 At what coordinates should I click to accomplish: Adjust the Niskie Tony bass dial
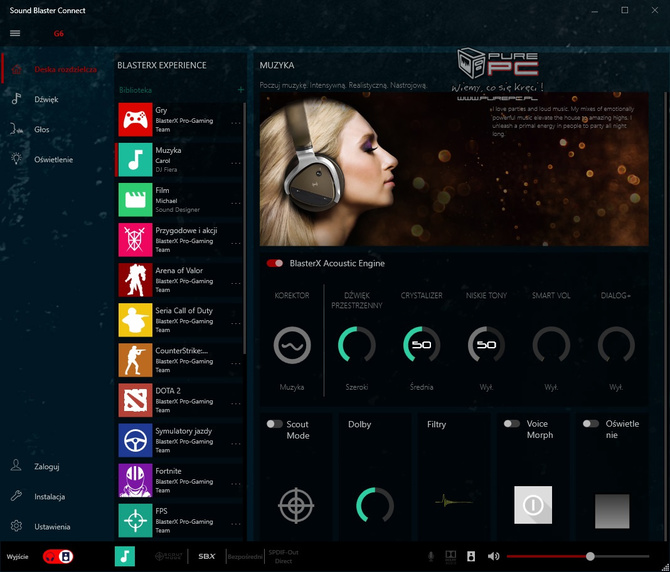(486, 345)
